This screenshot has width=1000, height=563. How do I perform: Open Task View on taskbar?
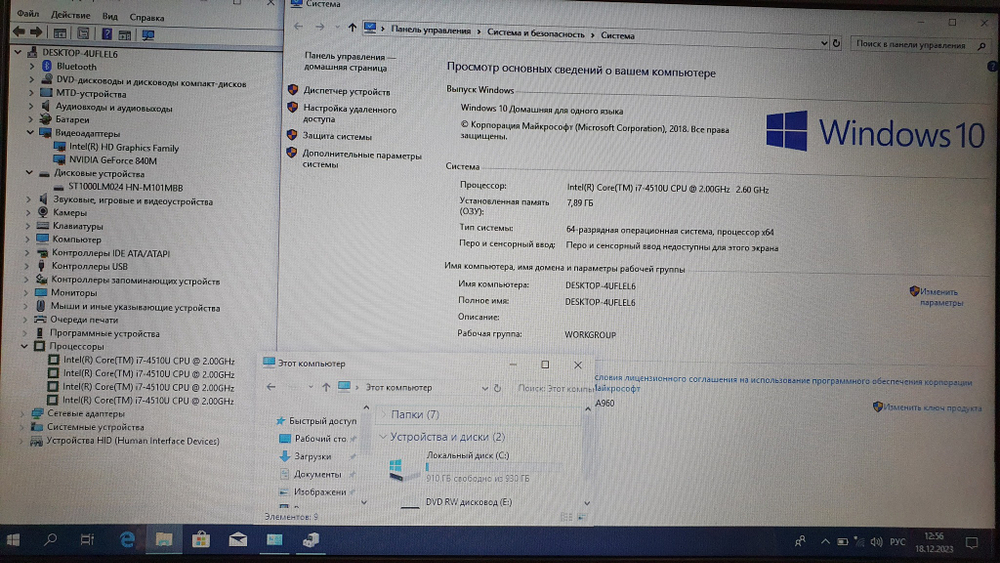(87, 540)
